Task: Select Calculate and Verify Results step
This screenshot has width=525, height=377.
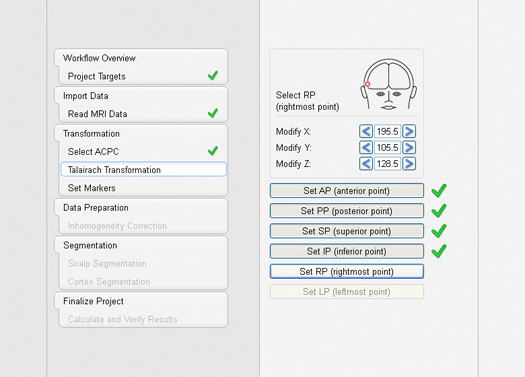Action: tap(143, 319)
